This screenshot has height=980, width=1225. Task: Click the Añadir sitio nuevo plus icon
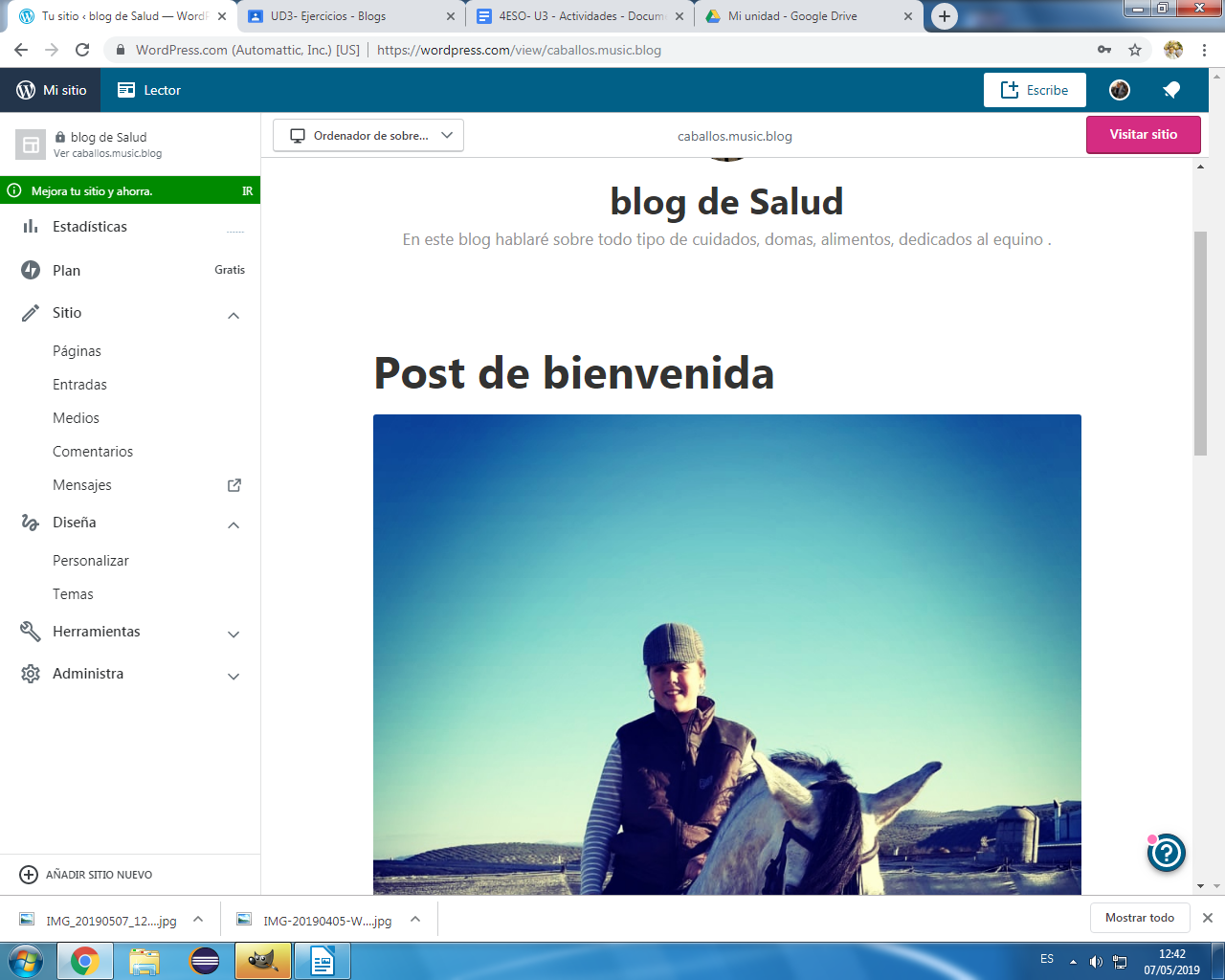[29, 875]
